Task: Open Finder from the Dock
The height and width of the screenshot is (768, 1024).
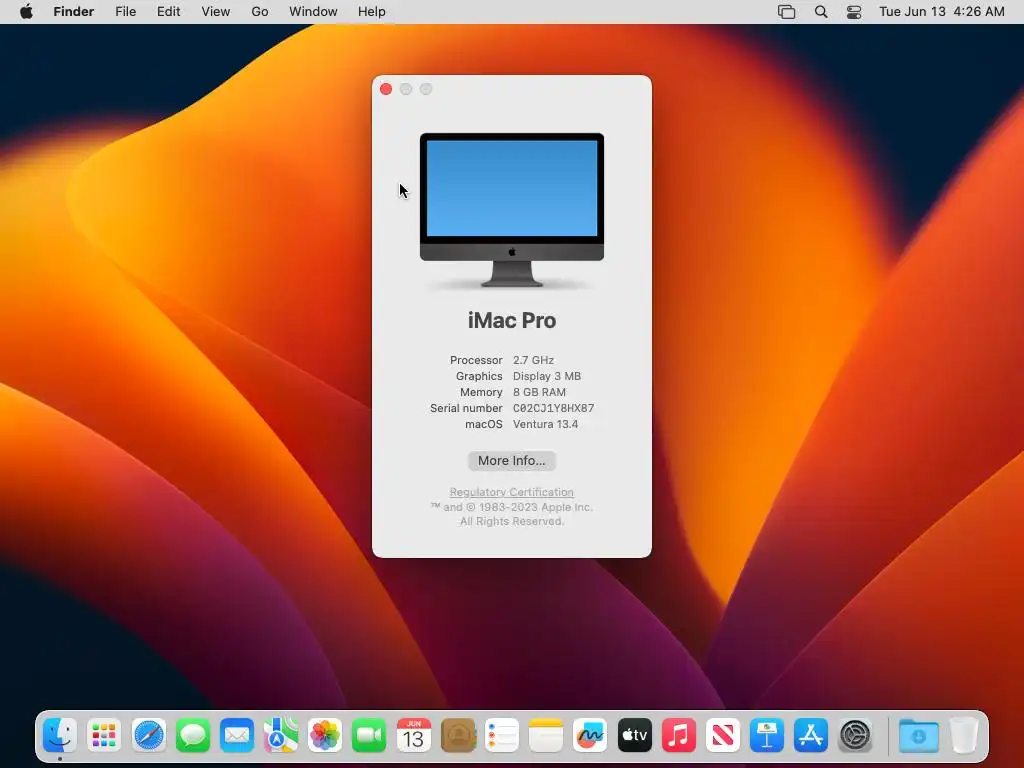Action: (x=60, y=735)
